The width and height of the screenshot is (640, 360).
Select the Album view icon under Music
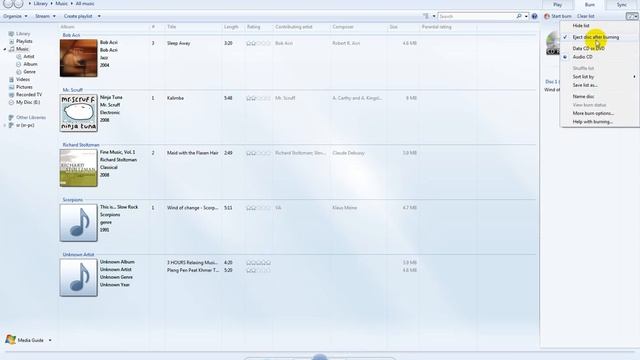pos(19,64)
